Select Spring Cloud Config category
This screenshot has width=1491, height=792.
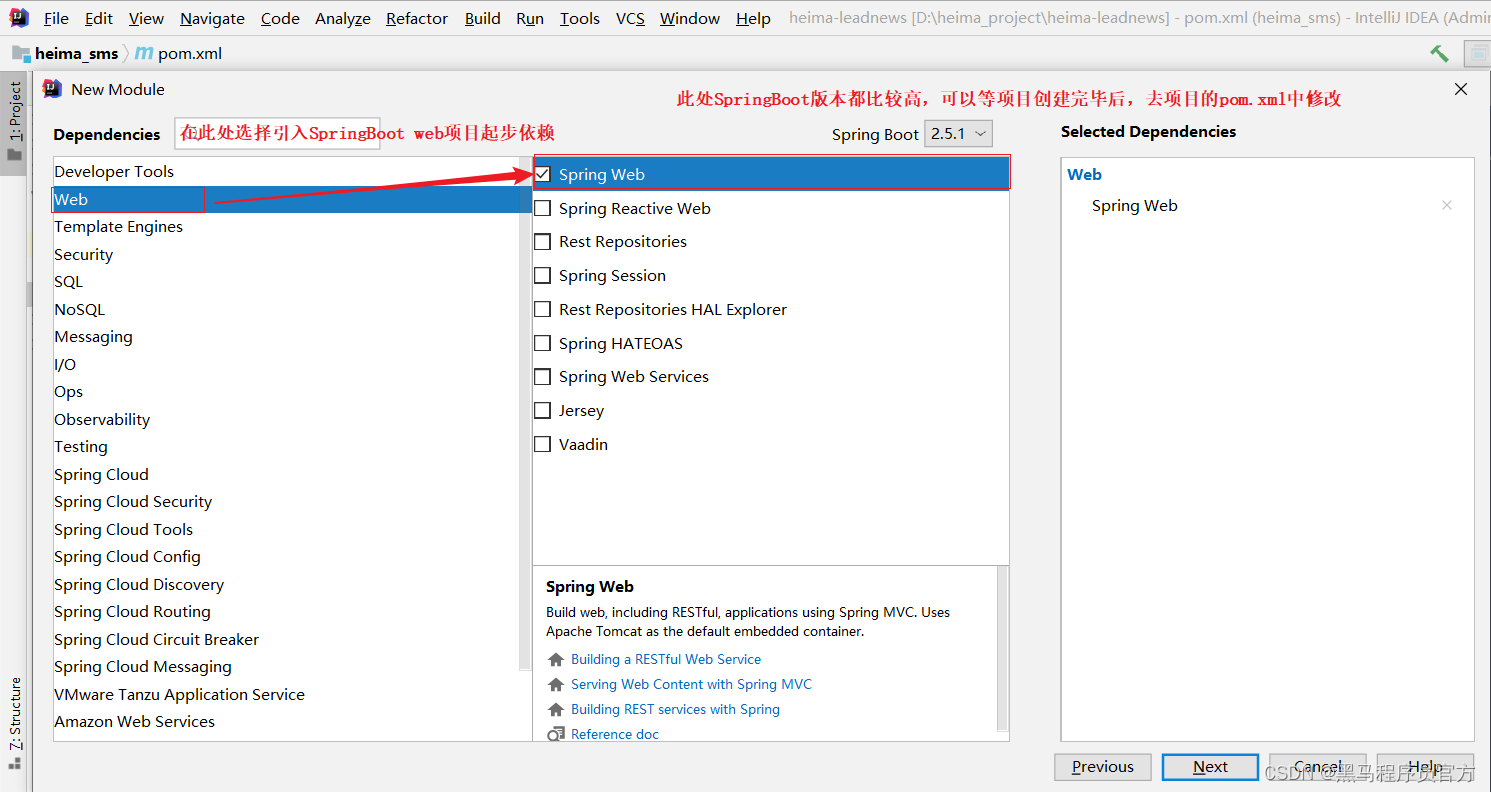(286, 557)
